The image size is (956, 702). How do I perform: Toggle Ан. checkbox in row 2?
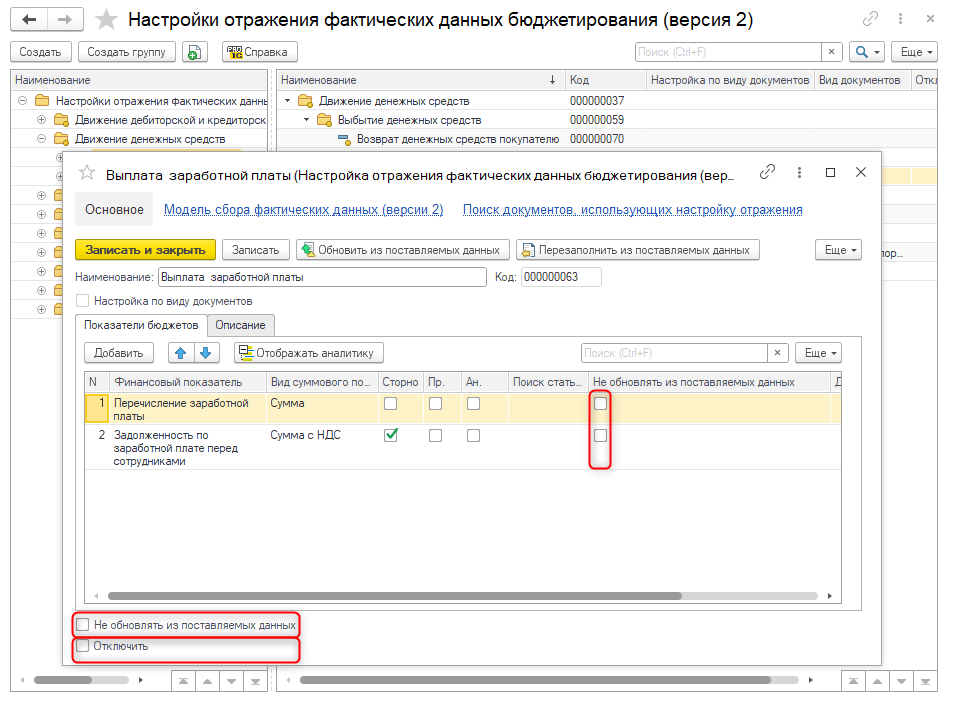pos(473,435)
